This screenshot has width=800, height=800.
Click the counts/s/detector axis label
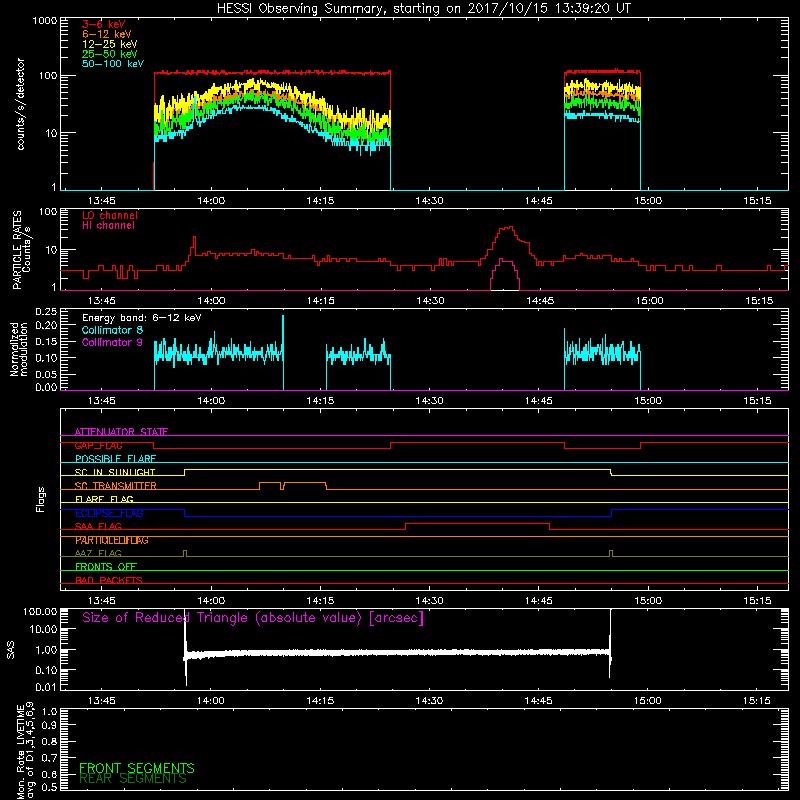pyautogui.click(x=20, y=104)
